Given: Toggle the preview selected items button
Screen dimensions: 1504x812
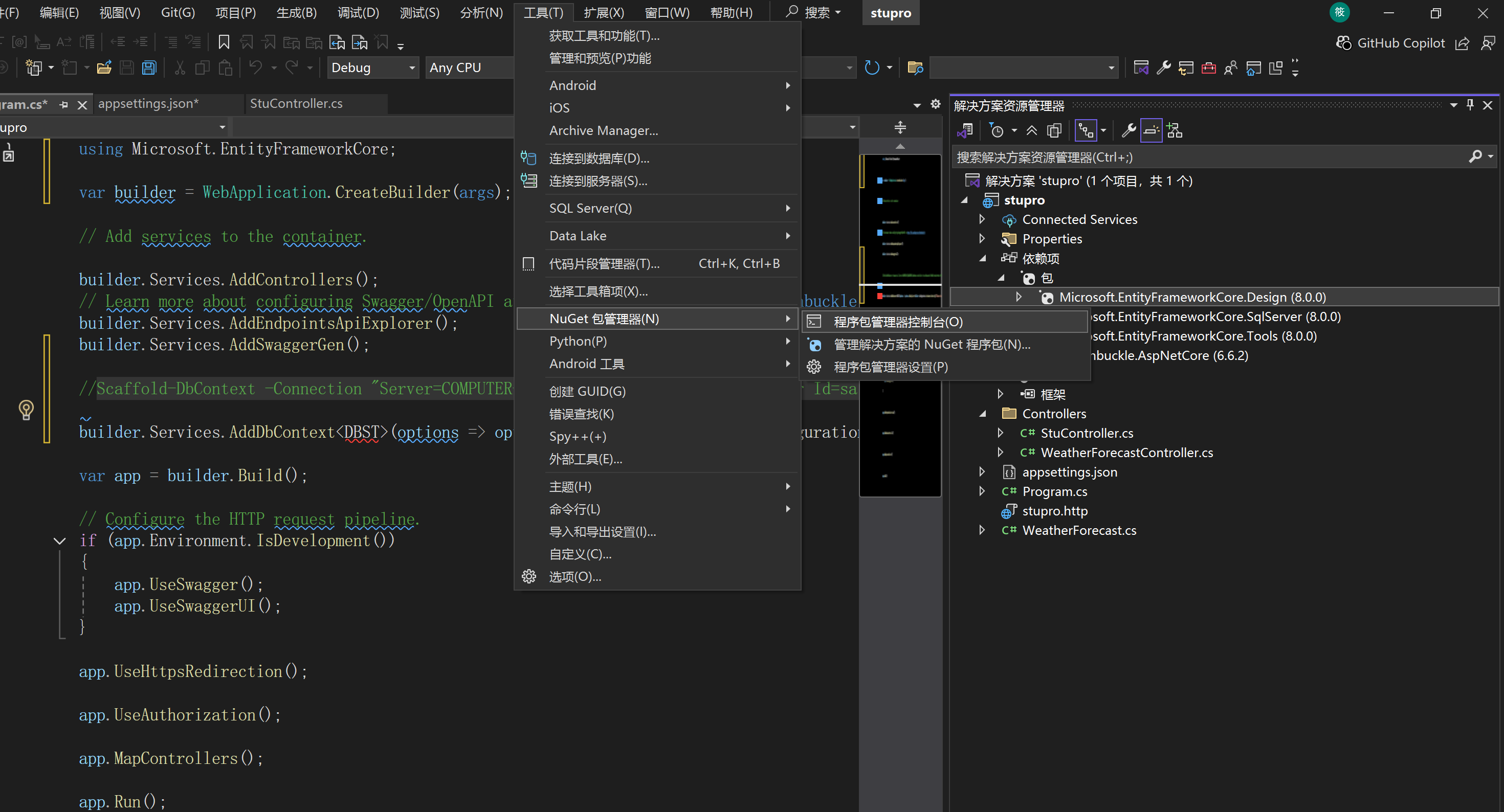Looking at the screenshot, I should 1151,130.
